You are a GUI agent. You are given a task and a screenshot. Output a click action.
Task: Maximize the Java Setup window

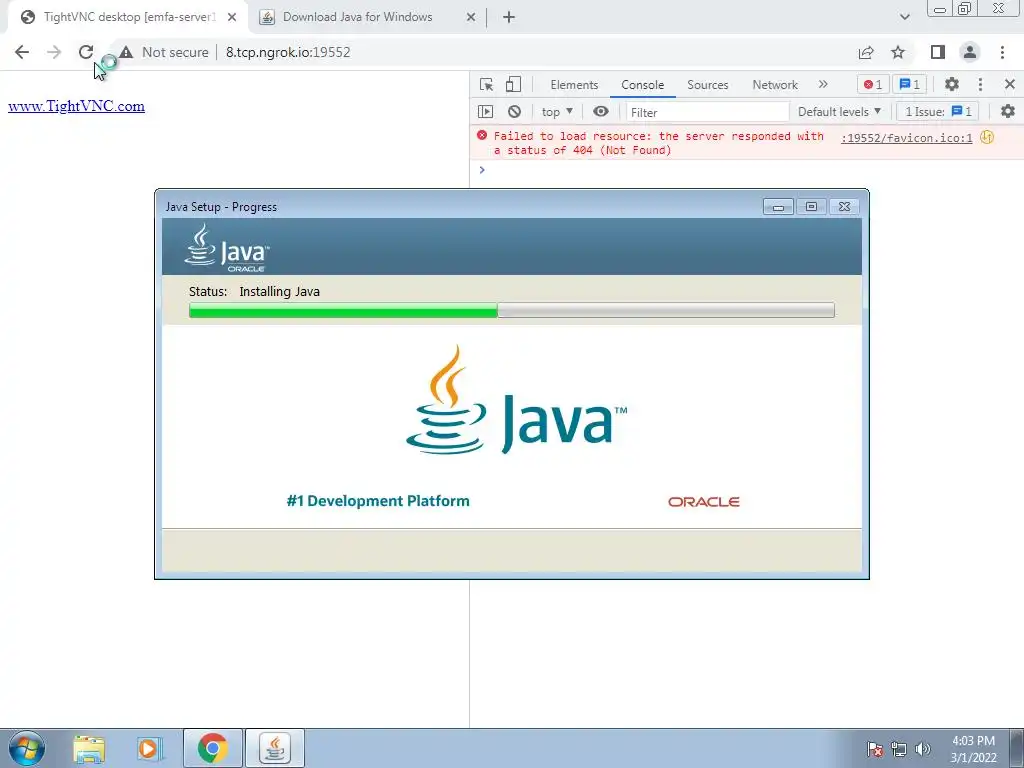[x=811, y=207]
